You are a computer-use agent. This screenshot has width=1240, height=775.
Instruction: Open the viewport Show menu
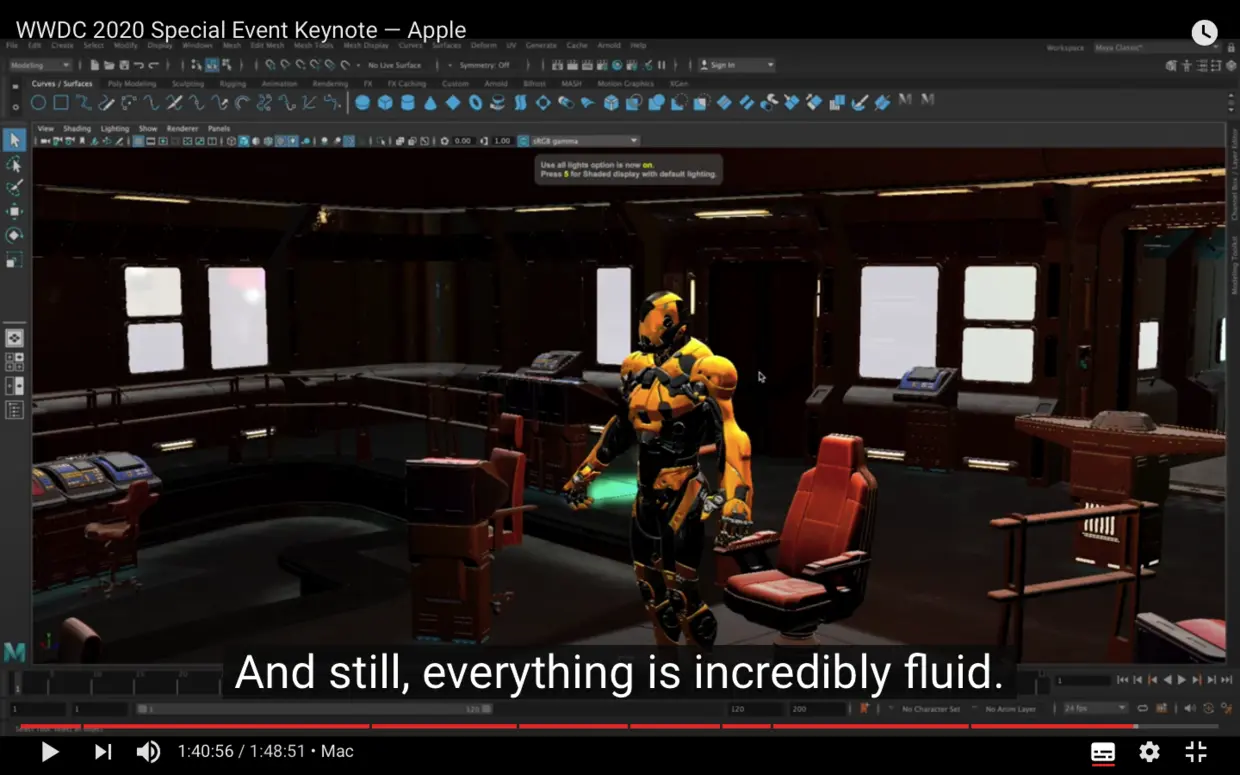pos(148,128)
